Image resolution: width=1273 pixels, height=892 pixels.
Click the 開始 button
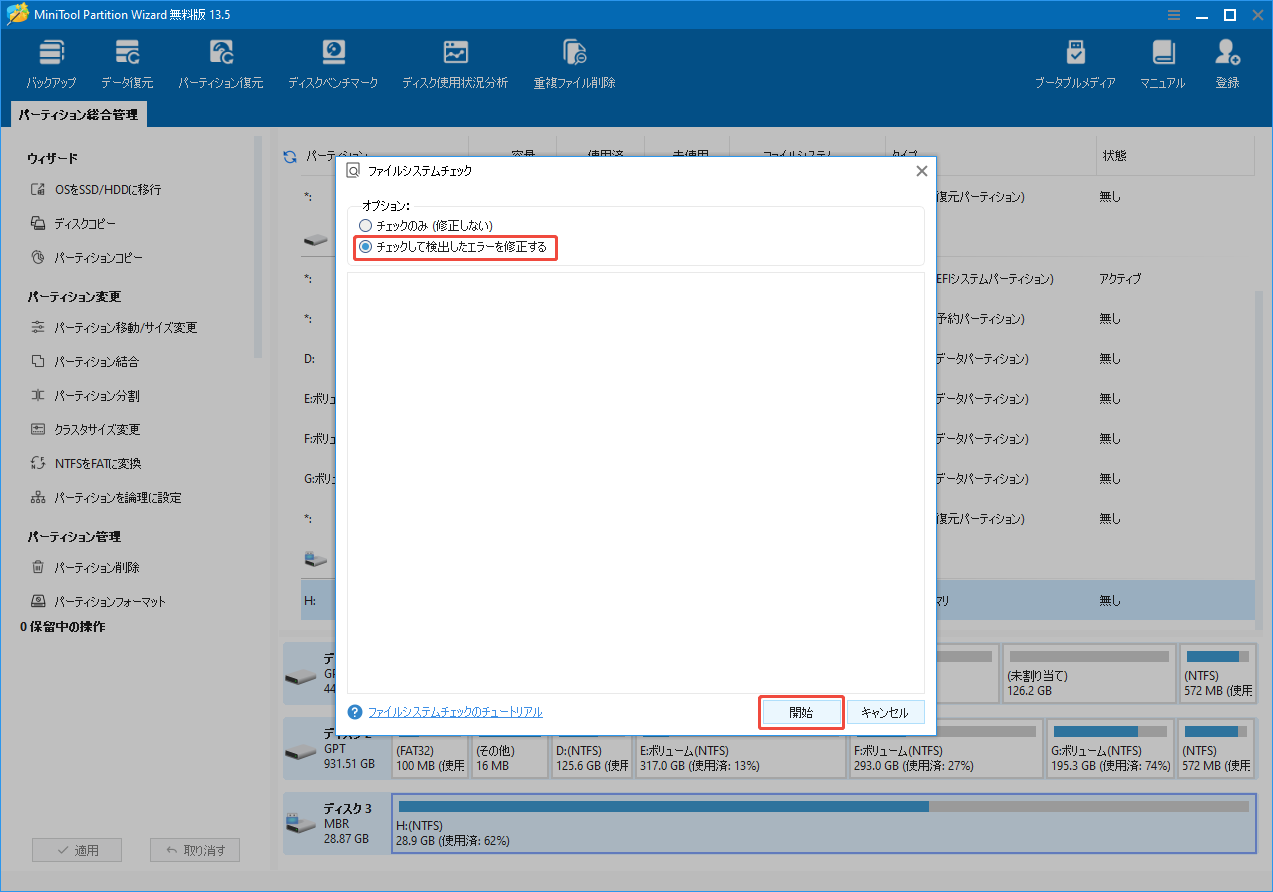(800, 712)
